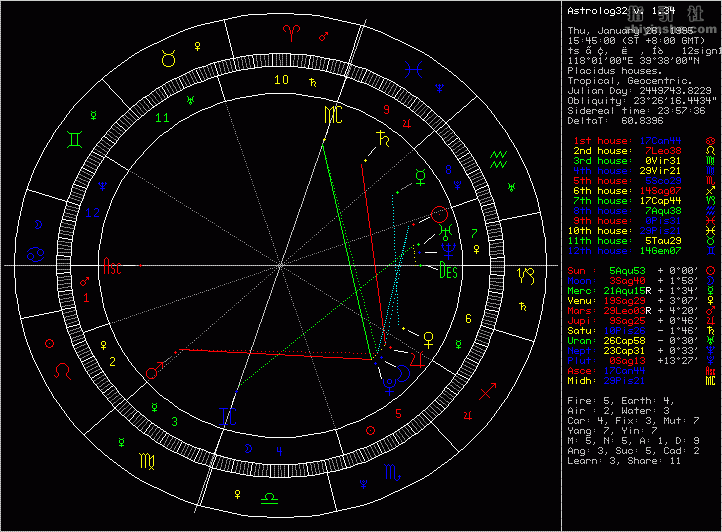Select the '7th house: 17Cap44' row
The image size is (722, 532).
click(x=644, y=201)
